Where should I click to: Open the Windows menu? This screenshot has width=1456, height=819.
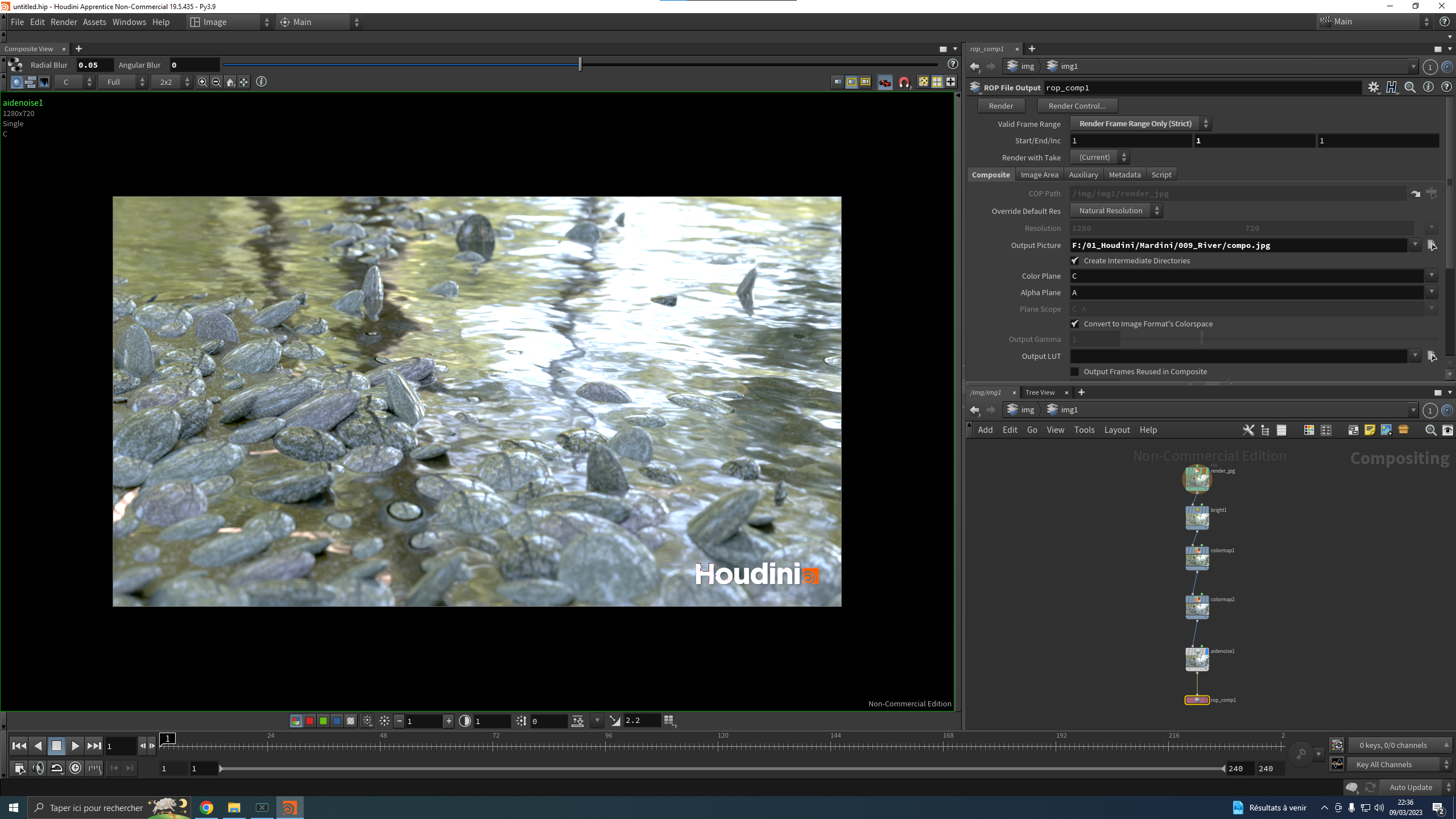(x=129, y=22)
